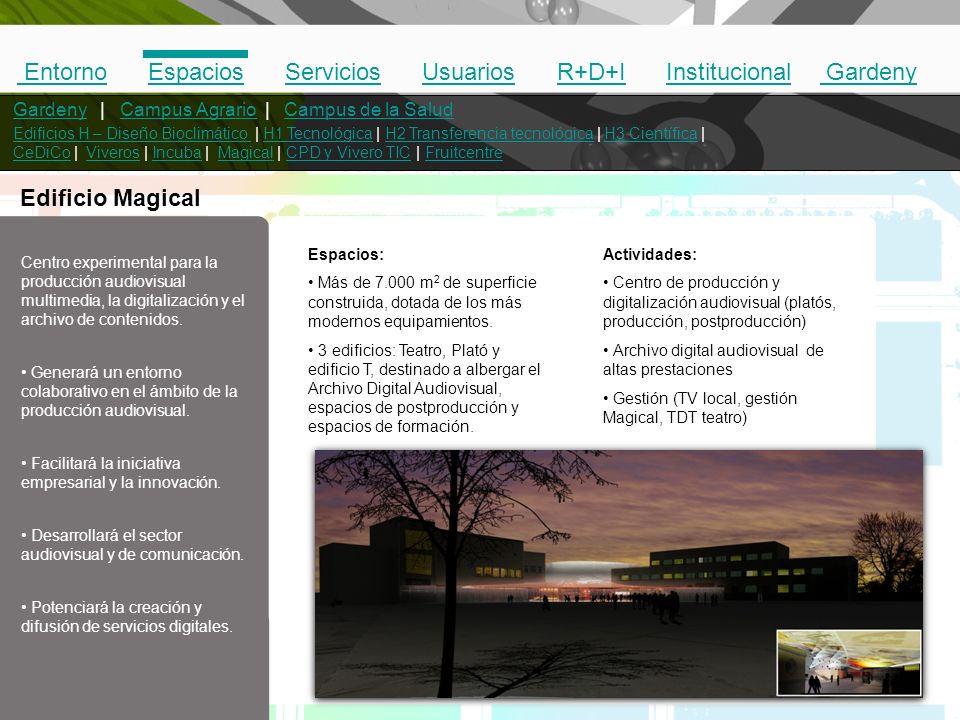The height and width of the screenshot is (720, 960).
Task: Select the '3 edificios: Teatro, Plató' bullet
Action: (x=424, y=388)
